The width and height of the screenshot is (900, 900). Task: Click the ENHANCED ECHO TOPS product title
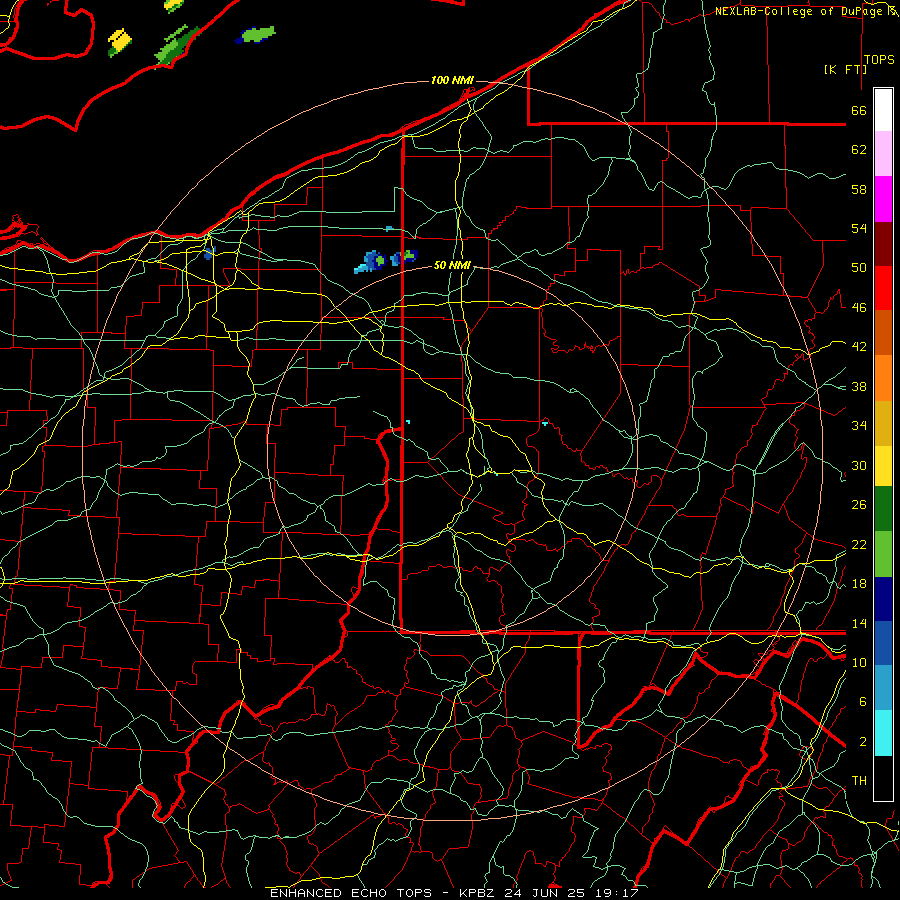point(351,893)
